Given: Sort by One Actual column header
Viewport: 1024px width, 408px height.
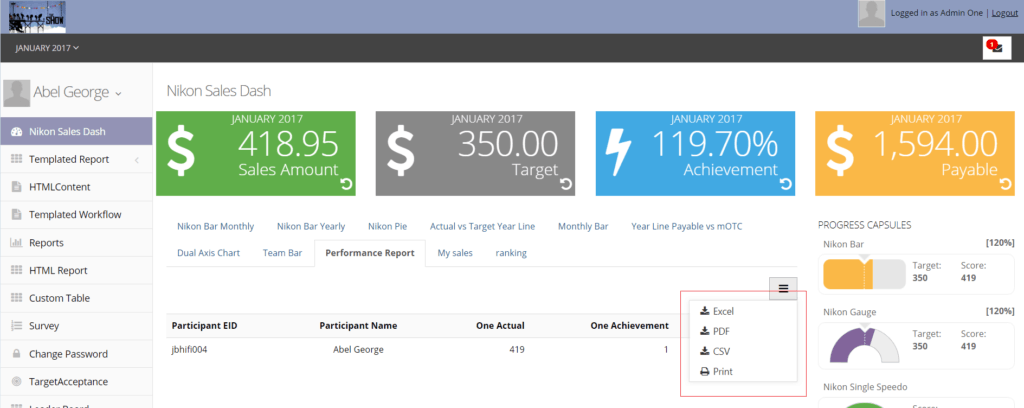Looking at the screenshot, I should (500, 326).
